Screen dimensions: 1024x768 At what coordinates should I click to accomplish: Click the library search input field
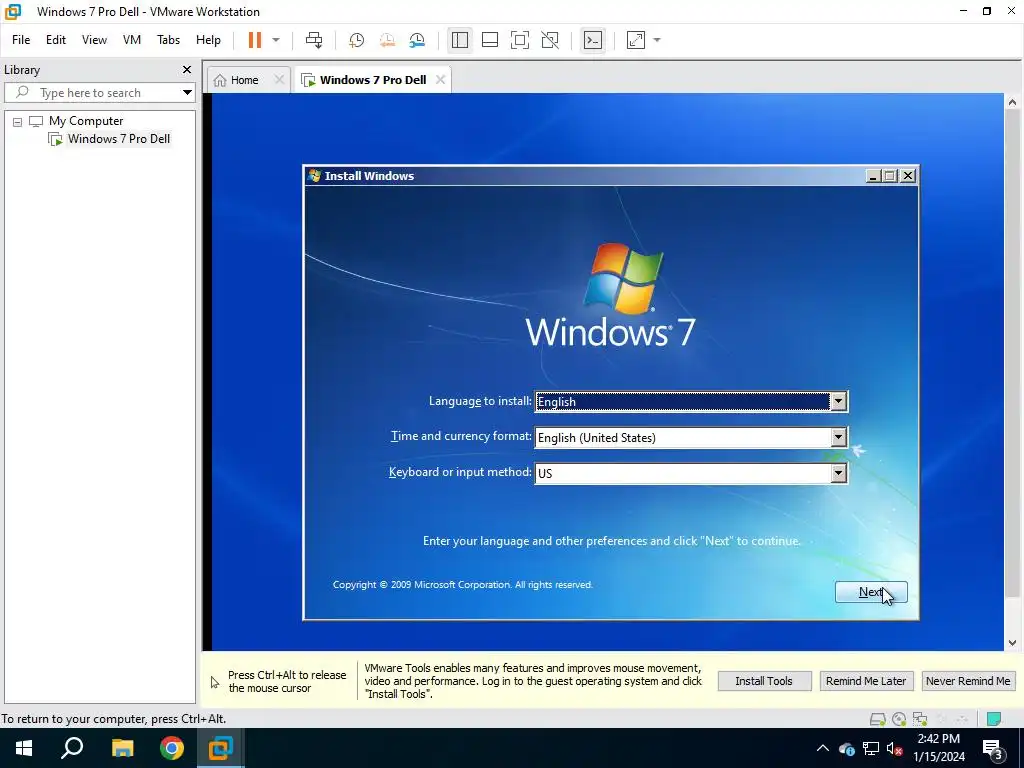click(91, 93)
